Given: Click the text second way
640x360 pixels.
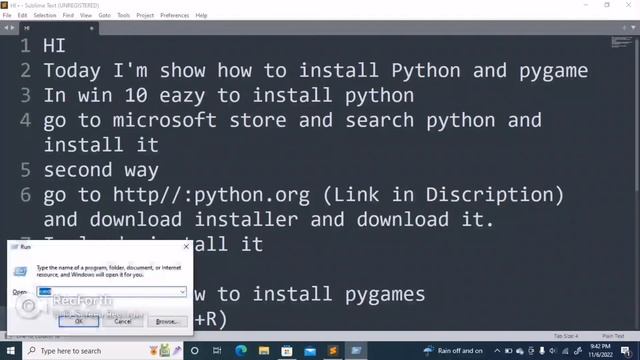Looking at the screenshot, I should (101, 170).
